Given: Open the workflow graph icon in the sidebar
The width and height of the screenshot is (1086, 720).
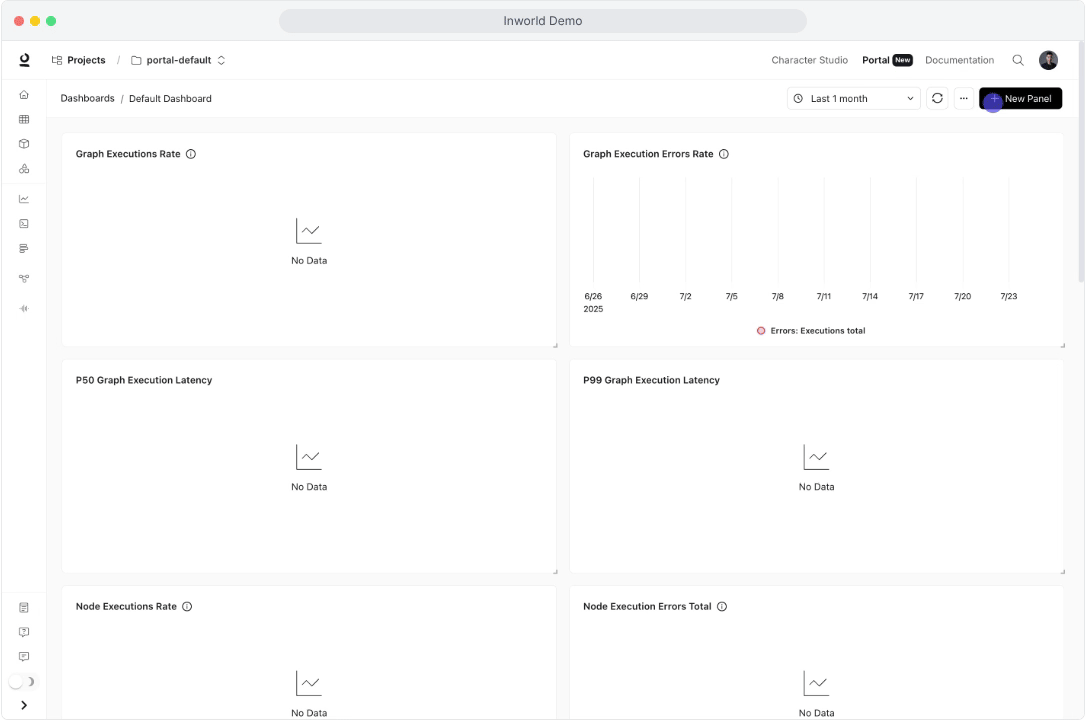Looking at the screenshot, I should [x=23, y=280].
